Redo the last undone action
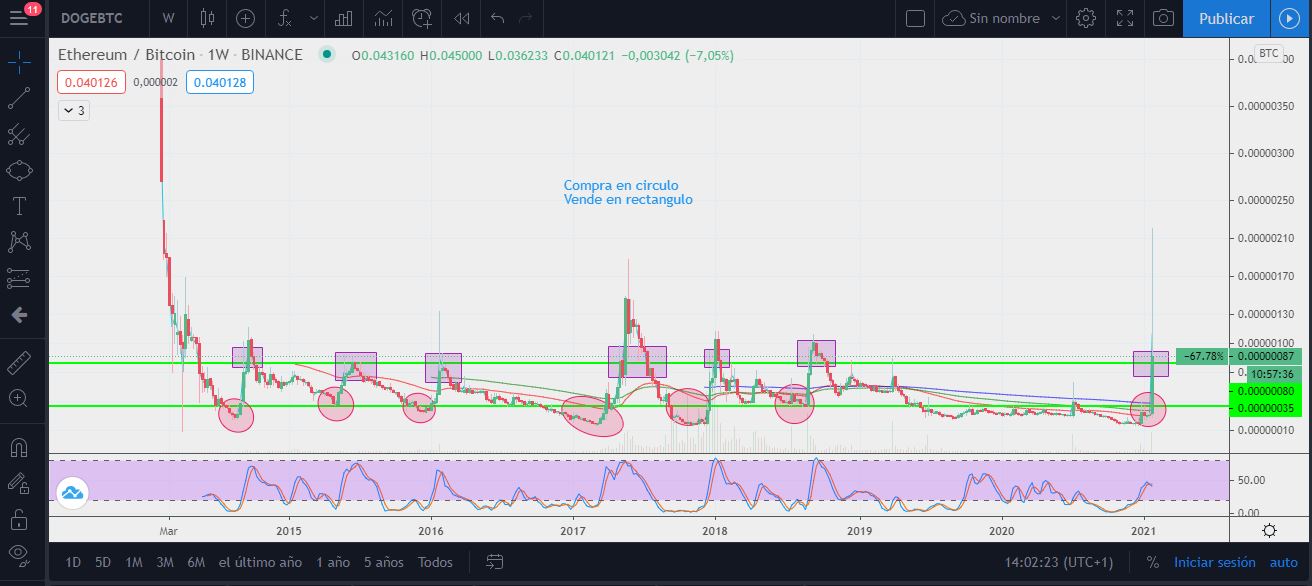The image size is (1312, 586). click(526, 18)
